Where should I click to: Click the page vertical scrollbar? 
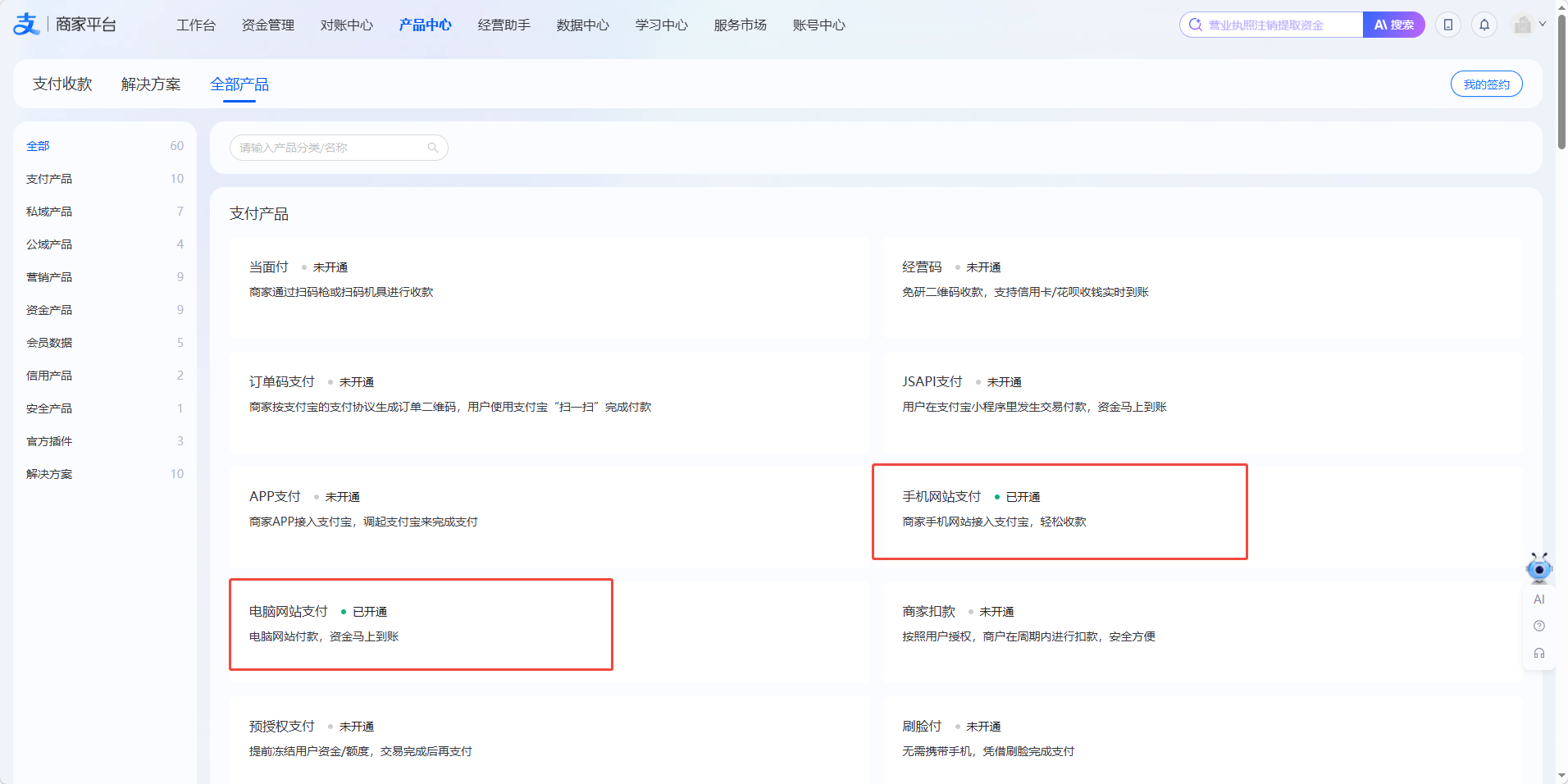coord(1561,82)
